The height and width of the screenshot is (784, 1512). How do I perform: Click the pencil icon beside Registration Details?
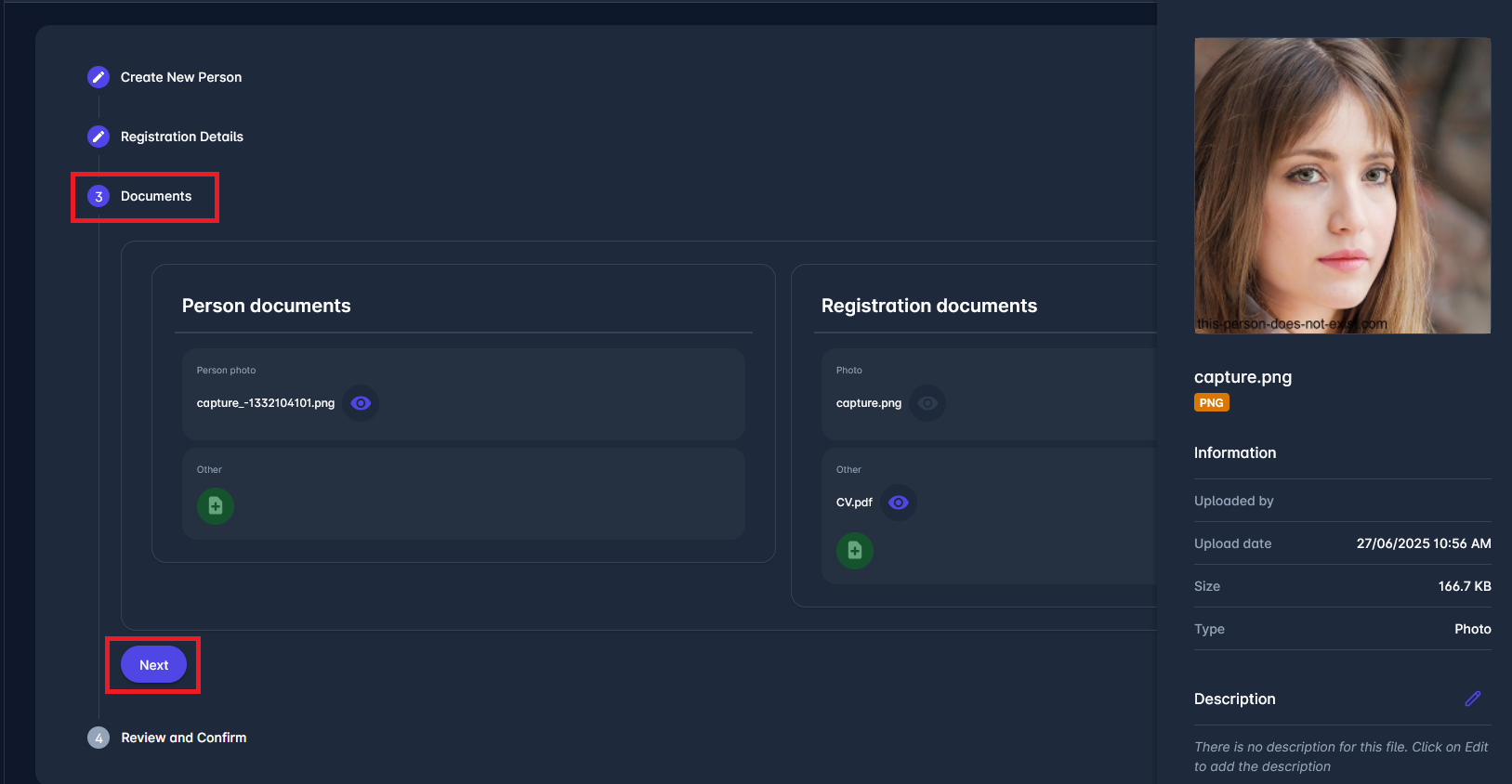(99, 137)
